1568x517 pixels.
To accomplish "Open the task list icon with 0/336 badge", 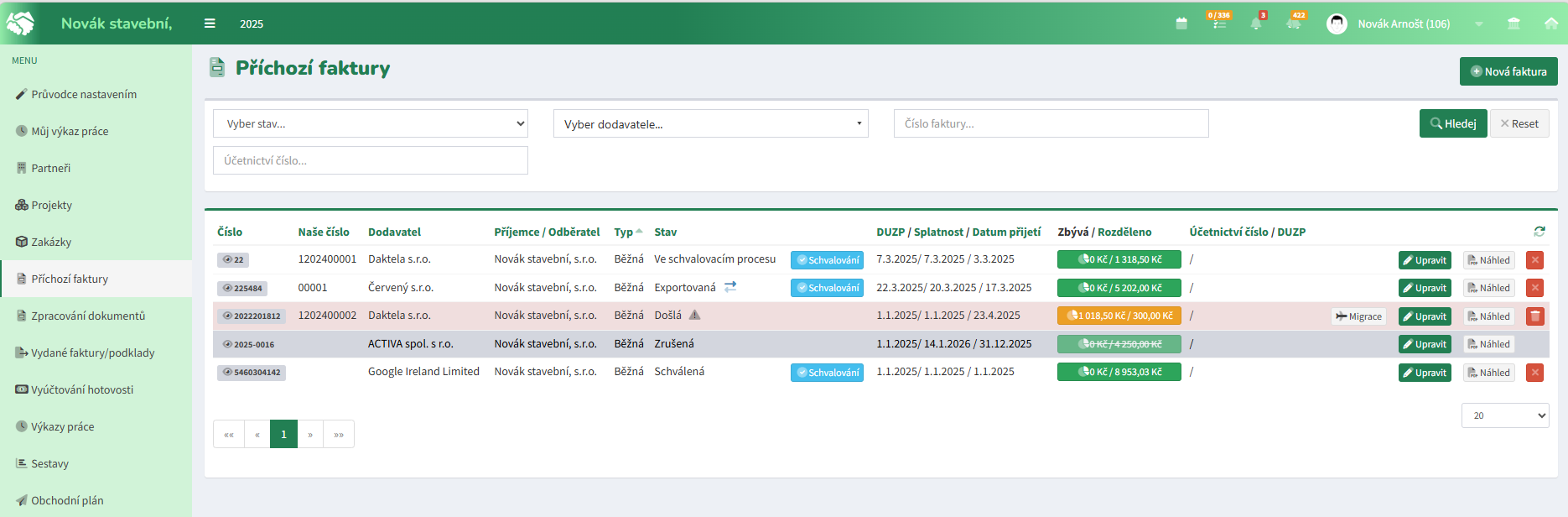I will click(1219, 22).
